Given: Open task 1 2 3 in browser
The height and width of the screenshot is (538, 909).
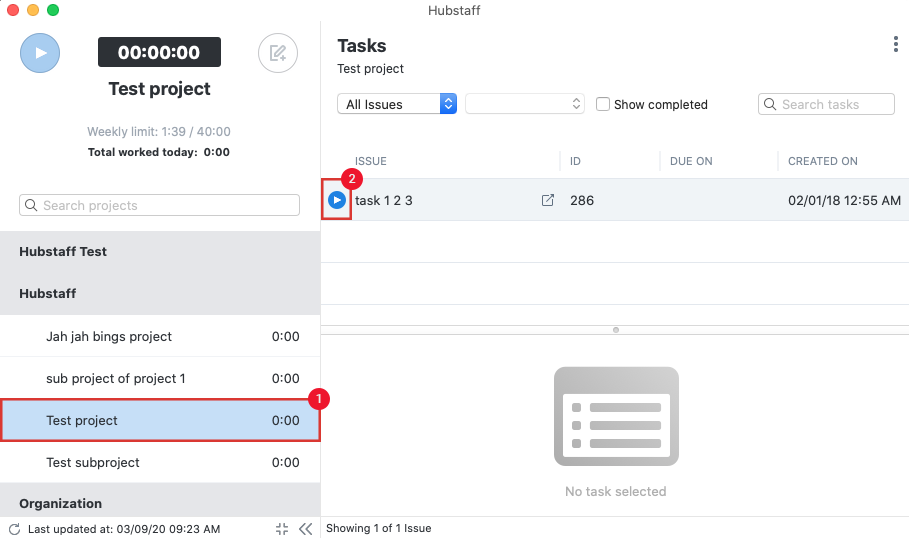Looking at the screenshot, I should pyautogui.click(x=547, y=200).
